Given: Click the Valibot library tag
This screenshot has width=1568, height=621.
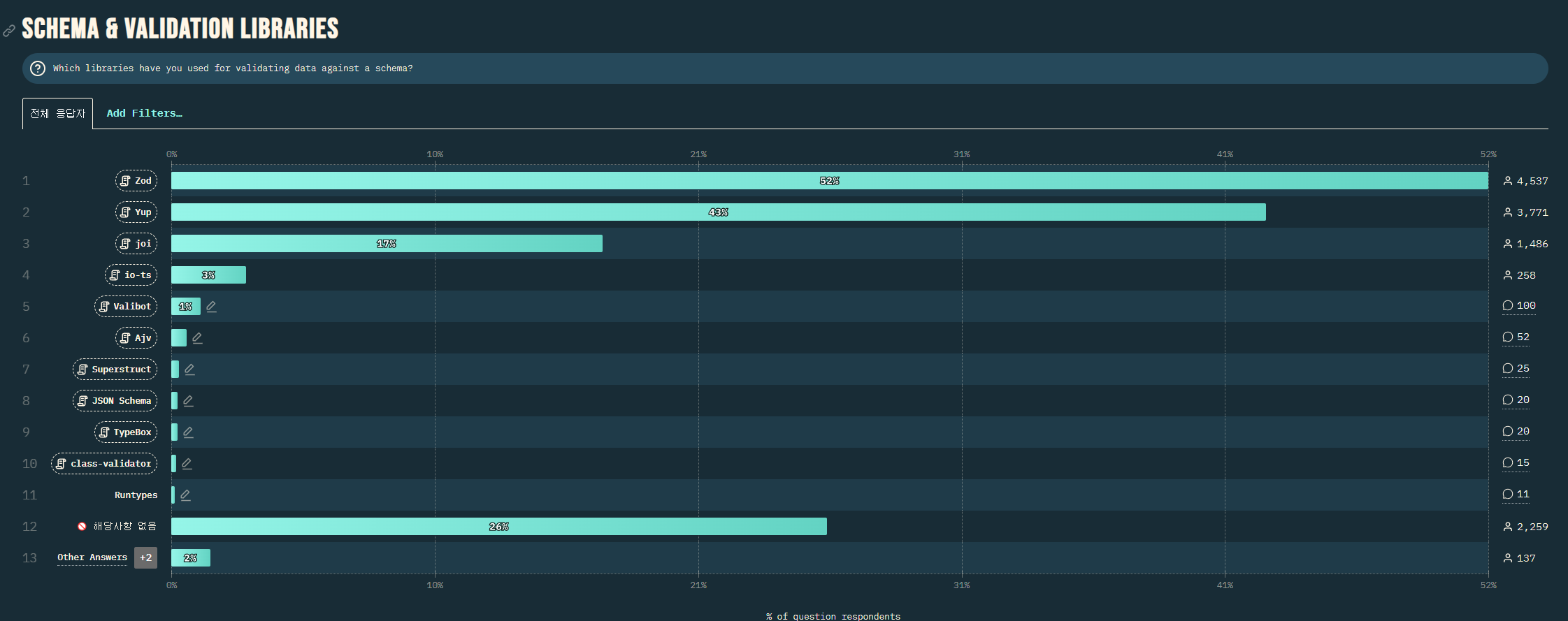Looking at the screenshot, I should tap(126, 307).
